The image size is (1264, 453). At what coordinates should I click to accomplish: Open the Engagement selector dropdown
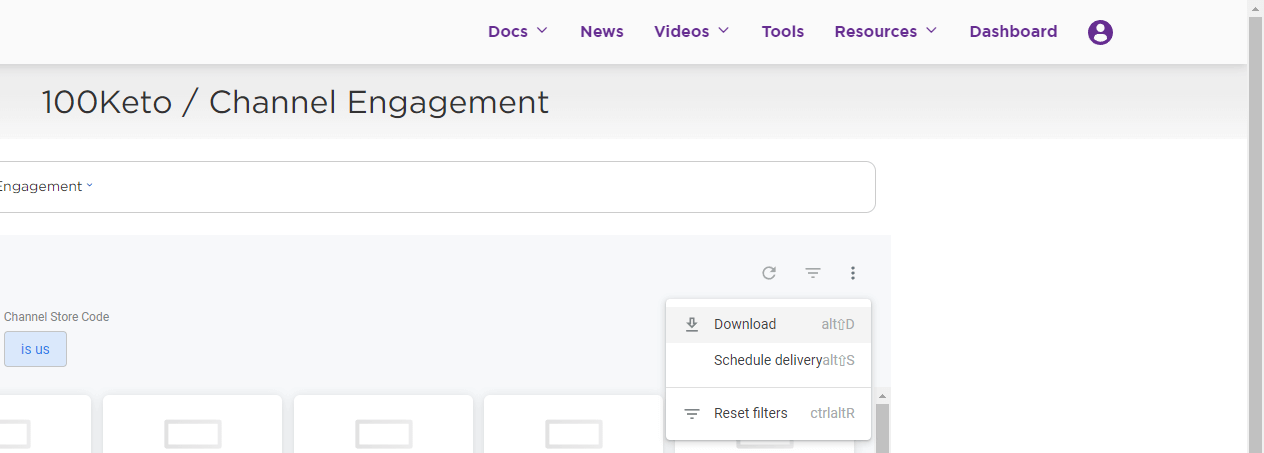[x=45, y=186]
